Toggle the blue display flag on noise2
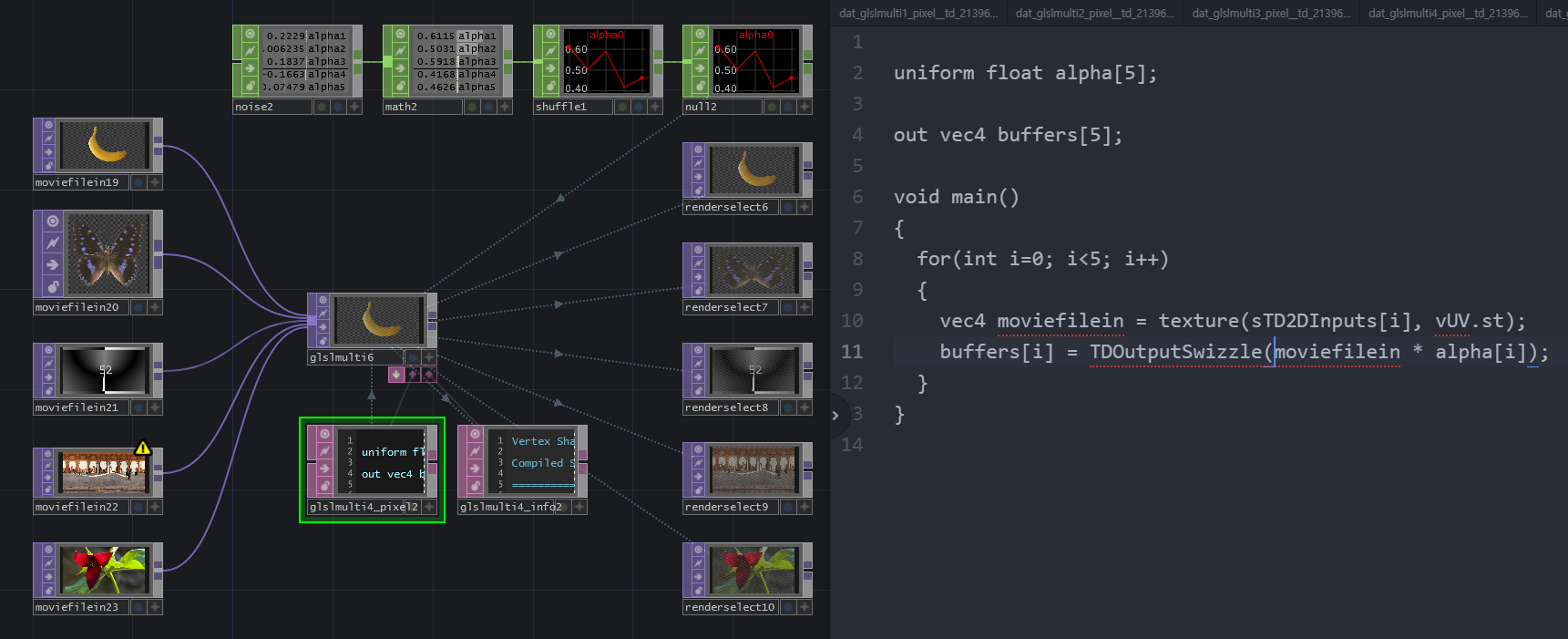 tap(338, 107)
